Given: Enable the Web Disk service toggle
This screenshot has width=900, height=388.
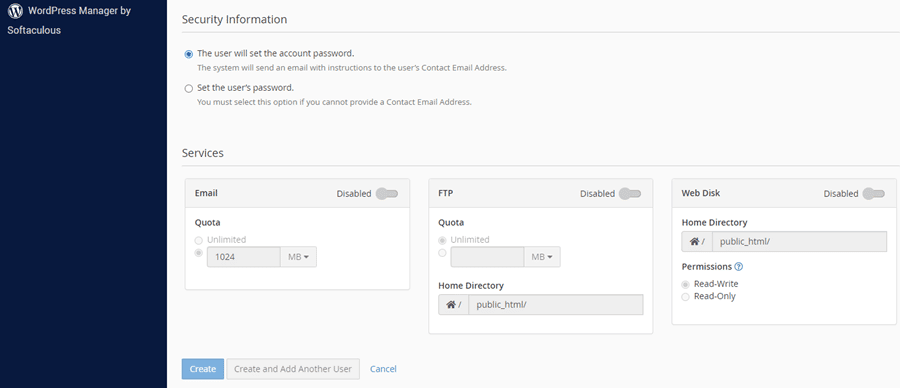Looking at the screenshot, I should 874,194.
